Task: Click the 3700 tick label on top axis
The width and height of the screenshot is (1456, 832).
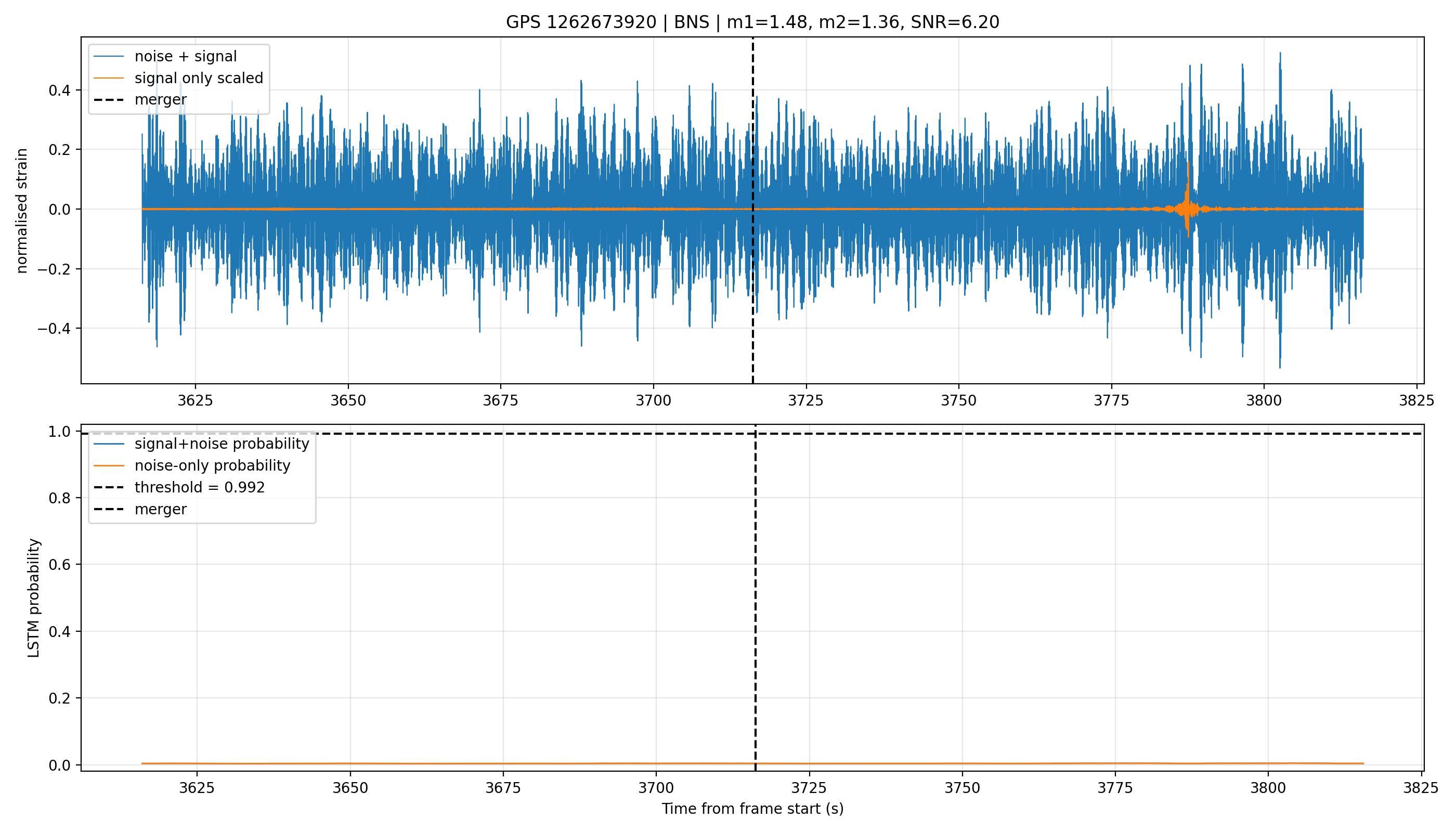Action: coord(653,400)
